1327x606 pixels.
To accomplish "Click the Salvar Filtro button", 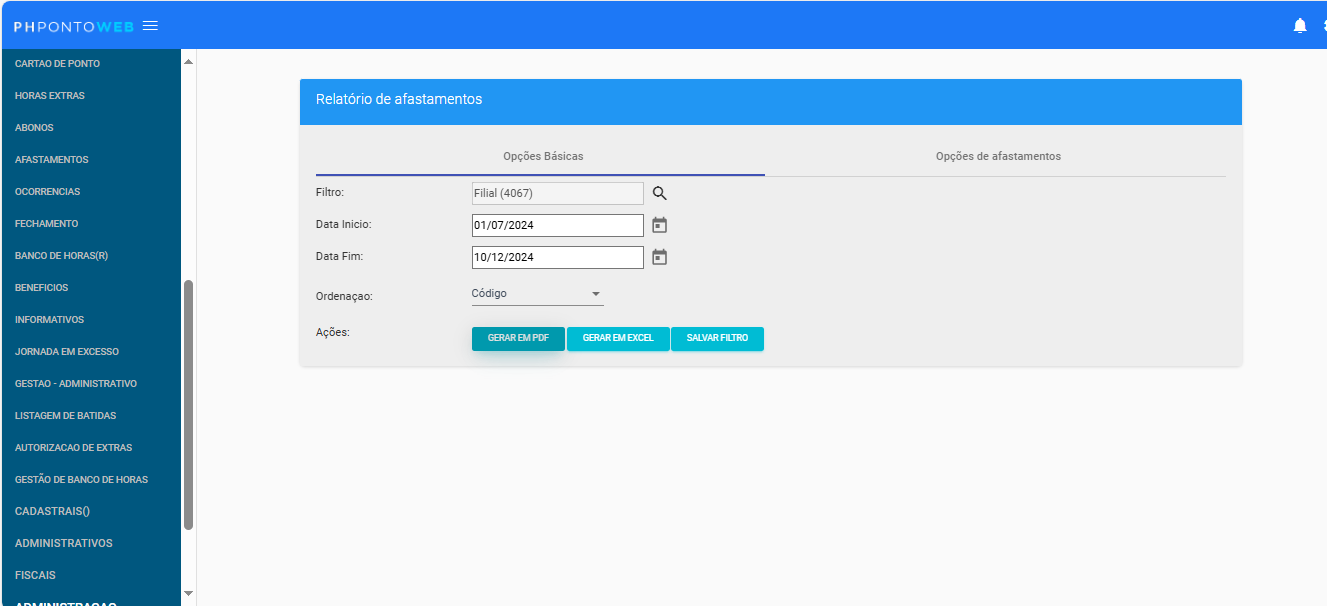I will (717, 338).
